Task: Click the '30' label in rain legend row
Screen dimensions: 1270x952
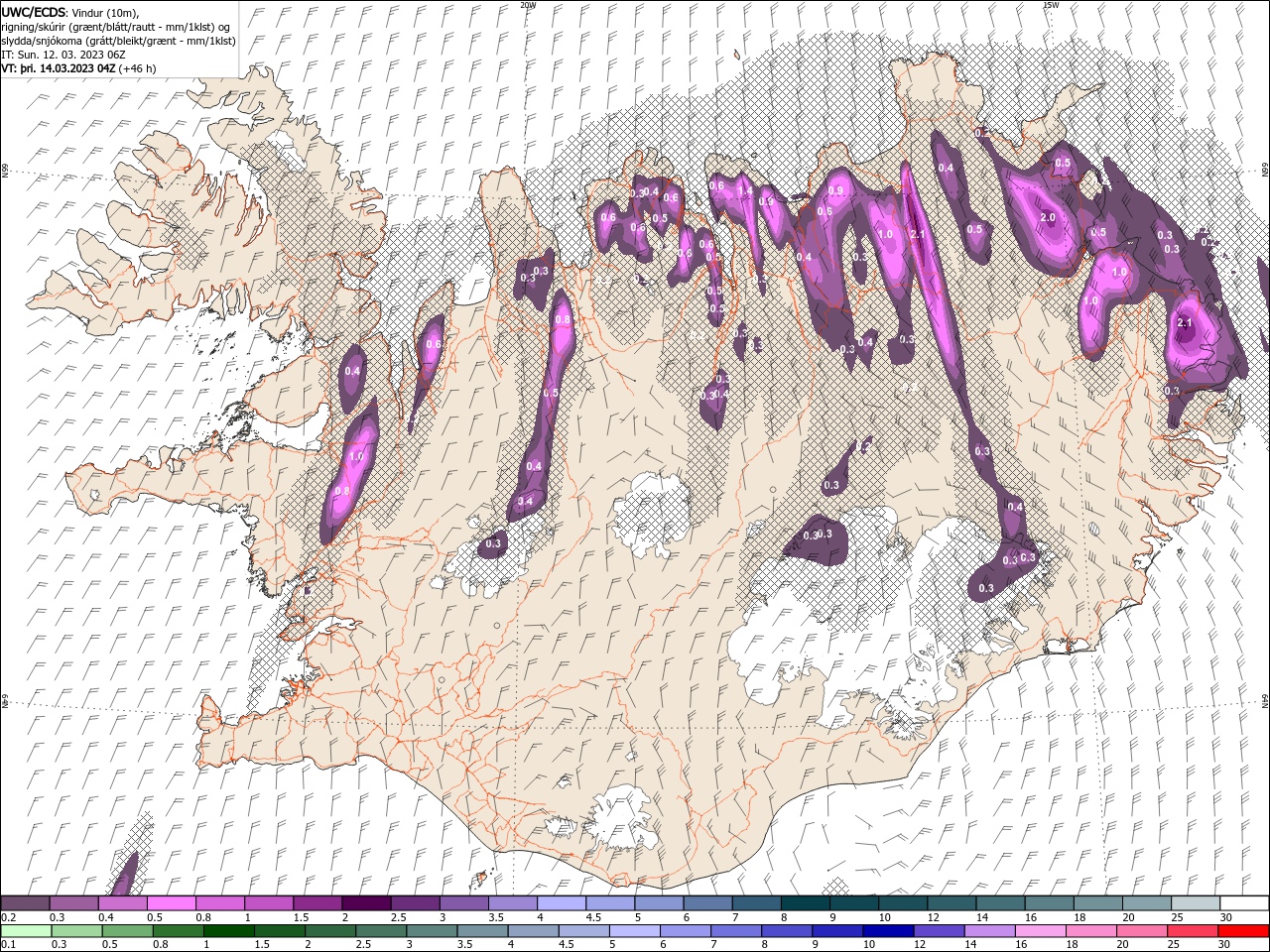Action: coord(1223,945)
